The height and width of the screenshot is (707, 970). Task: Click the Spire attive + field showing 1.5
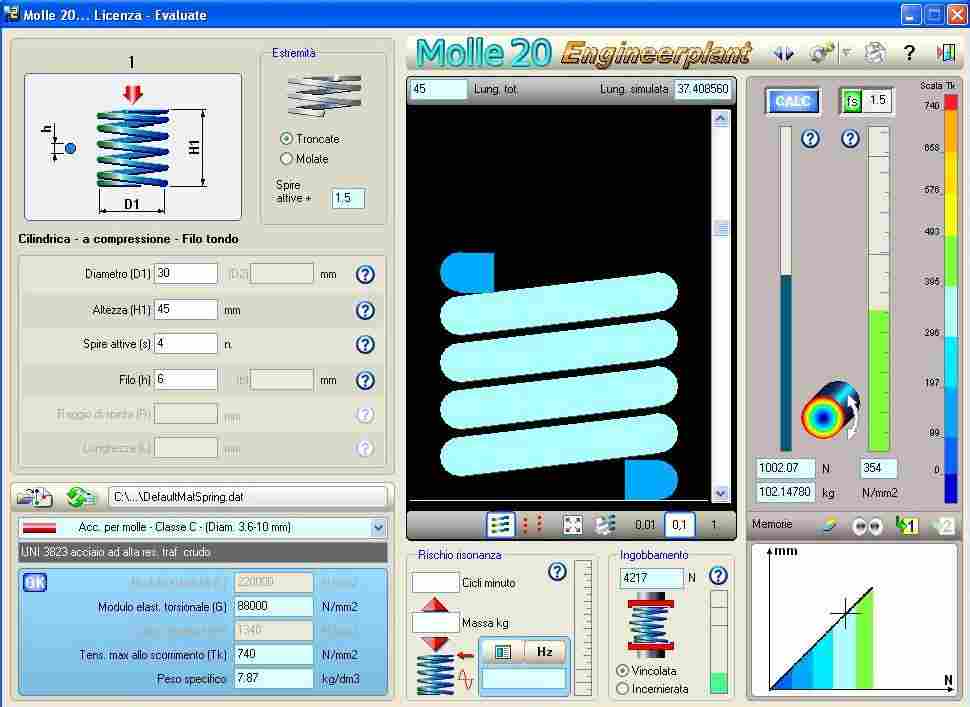coord(348,198)
